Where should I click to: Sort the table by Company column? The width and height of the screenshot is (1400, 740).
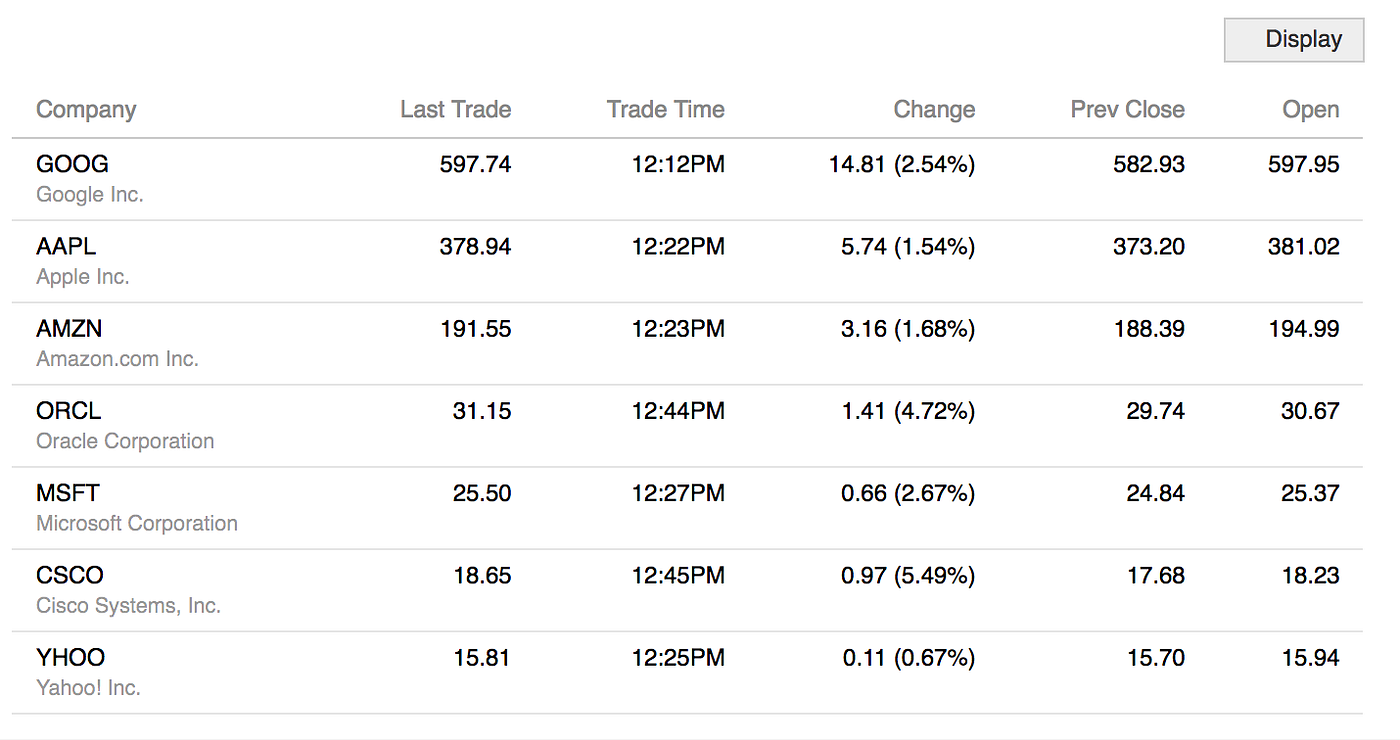(86, 109)
